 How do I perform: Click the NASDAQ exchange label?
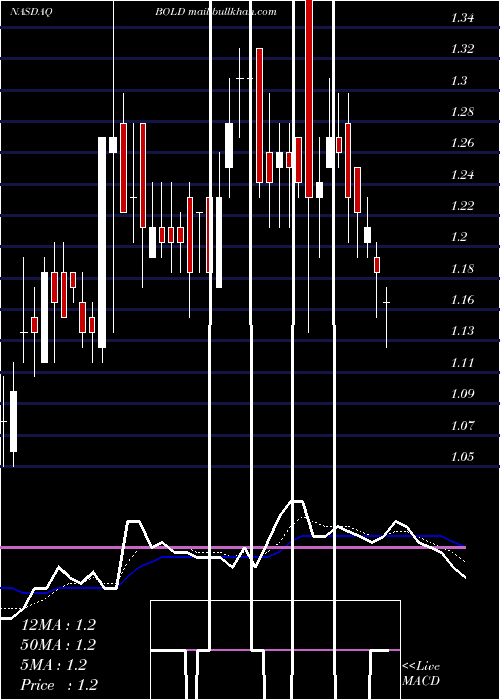click(x=31, y=12)
